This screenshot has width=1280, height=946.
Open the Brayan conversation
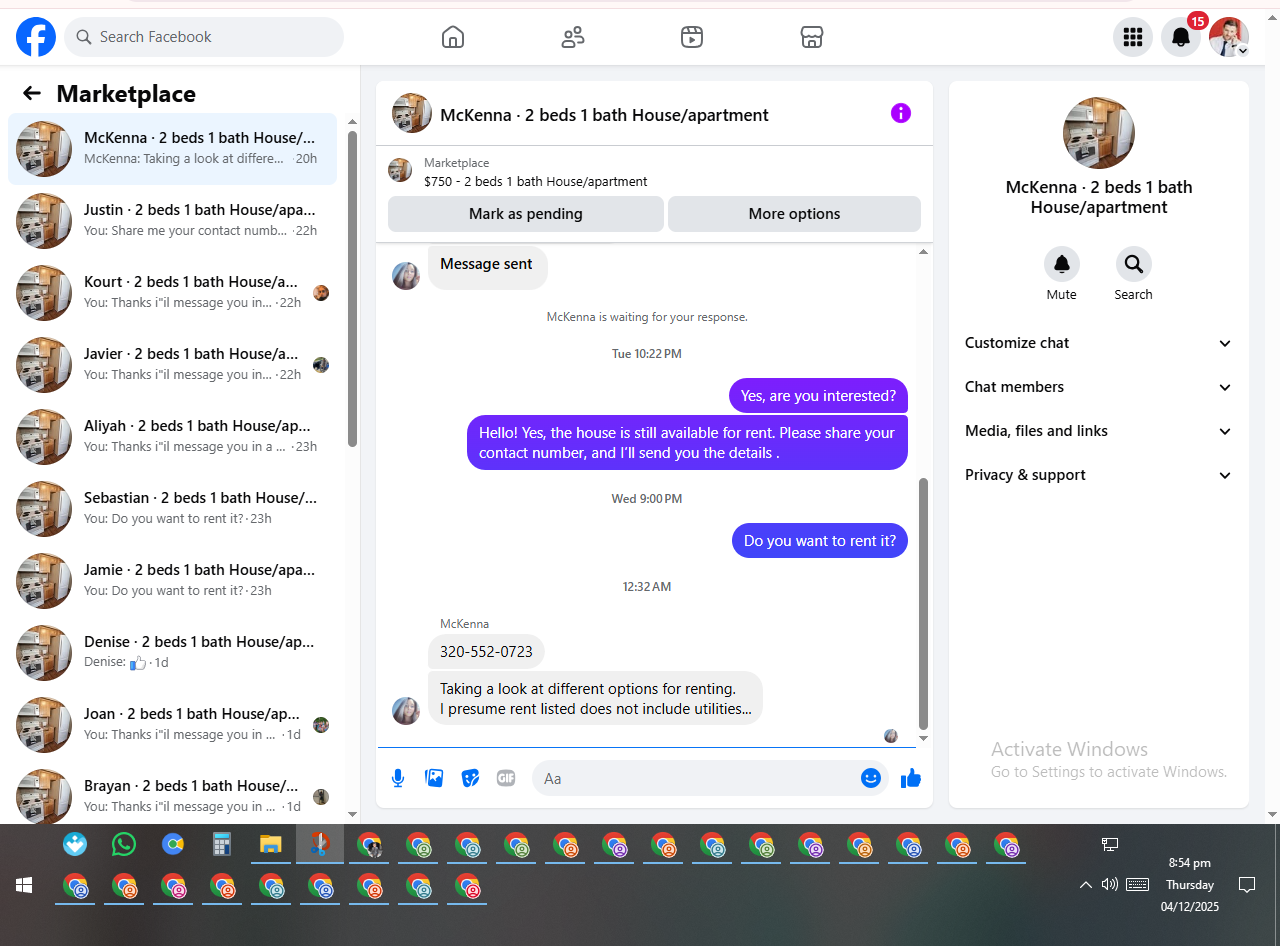tap(172, 795)
